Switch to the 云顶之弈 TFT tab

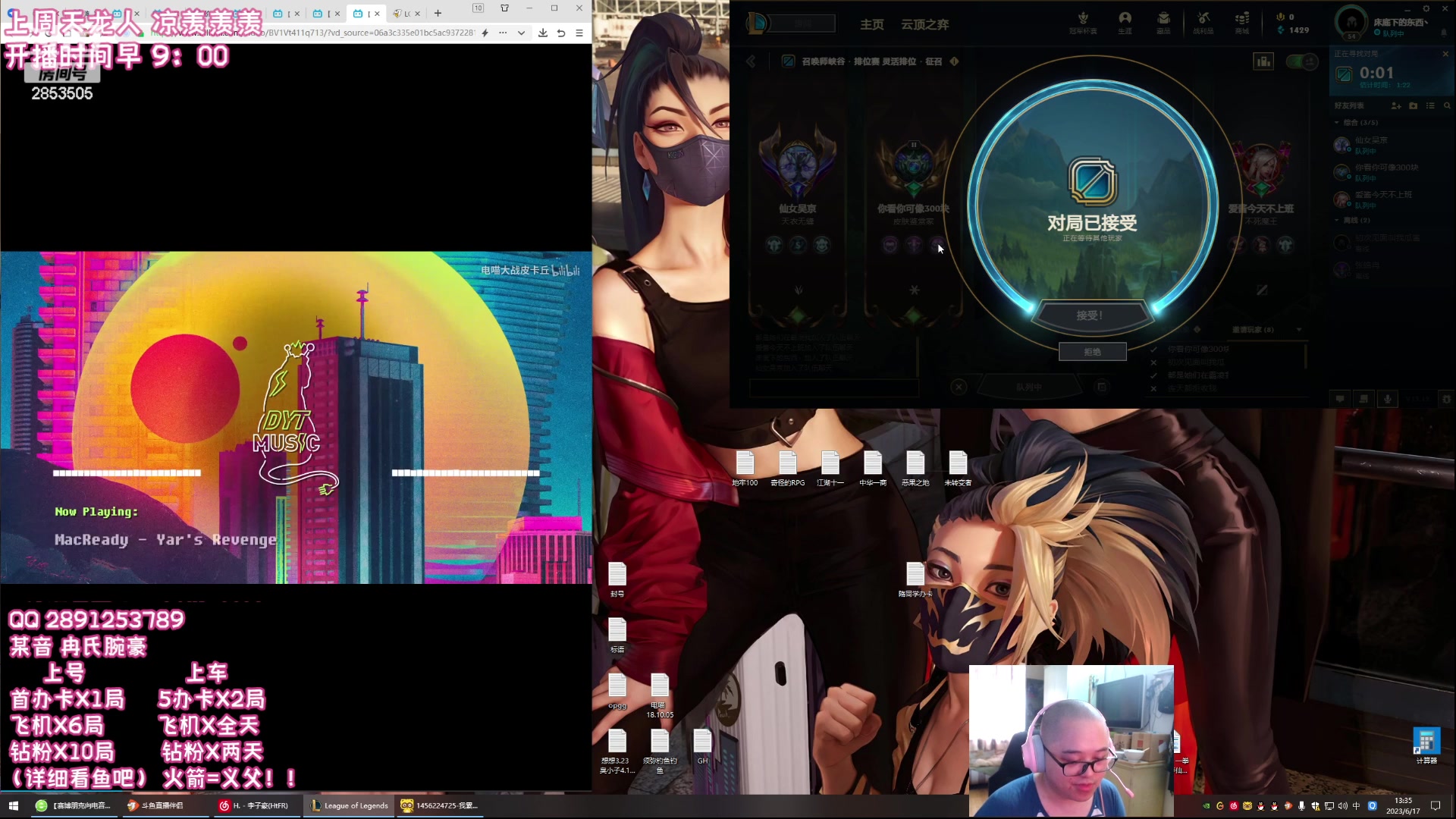click(924, 24)
